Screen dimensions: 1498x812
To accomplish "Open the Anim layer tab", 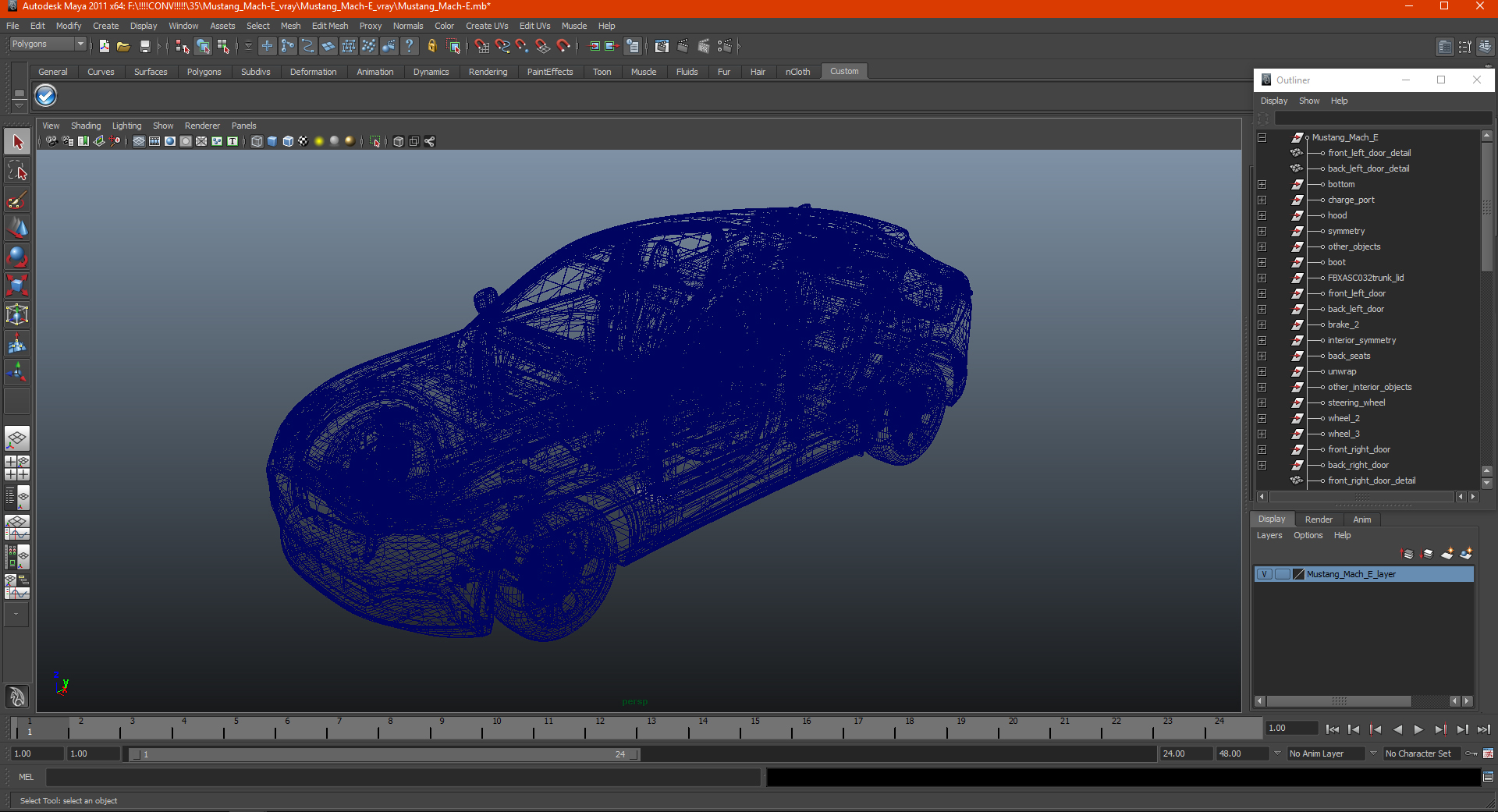I will [1361, 519].
